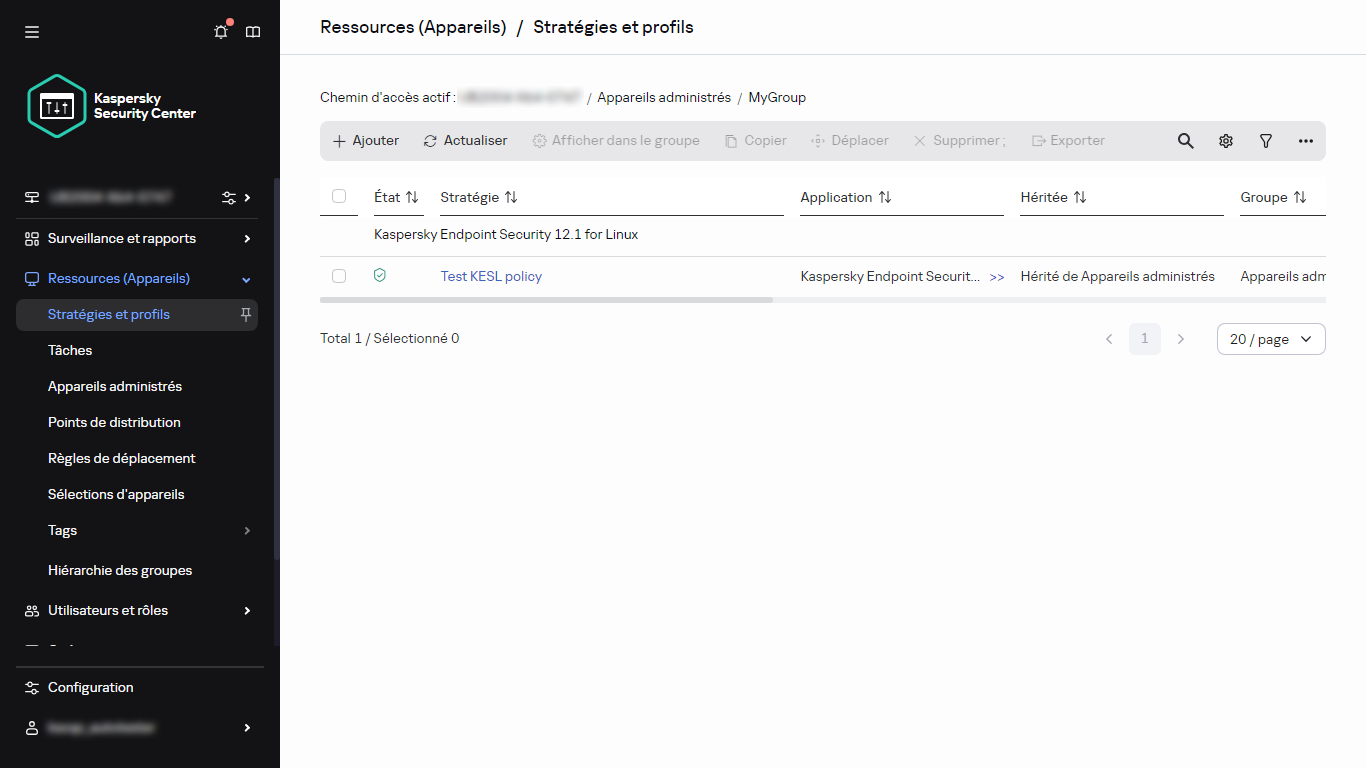Click the server settings sliders icon
The height and width of the screenshot is (768, 1366).
[x=229, y=197]
